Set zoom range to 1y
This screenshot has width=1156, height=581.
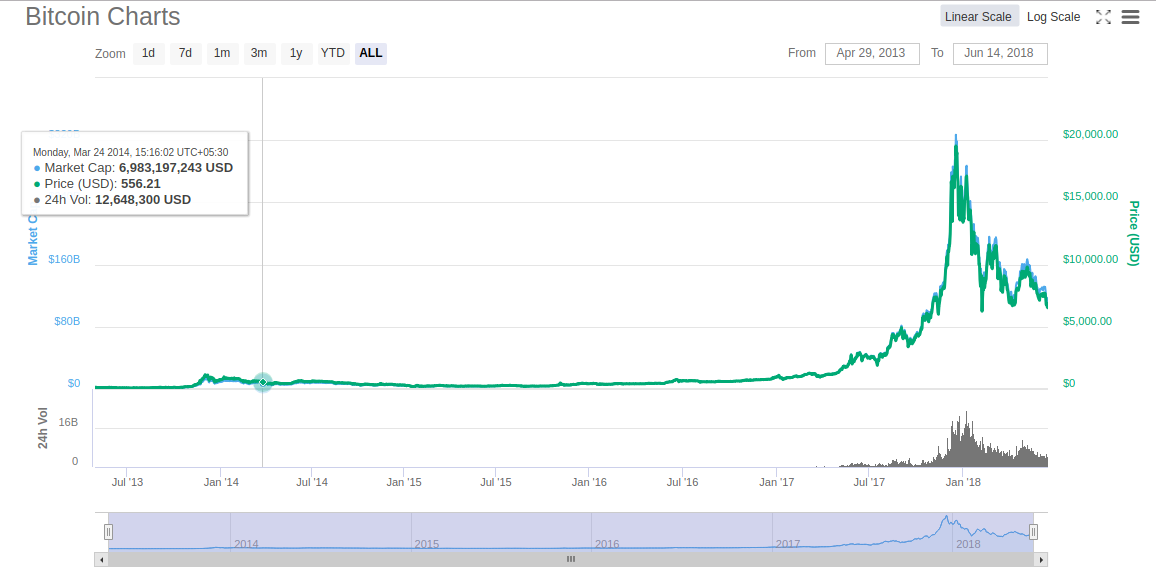pos(296,53)
